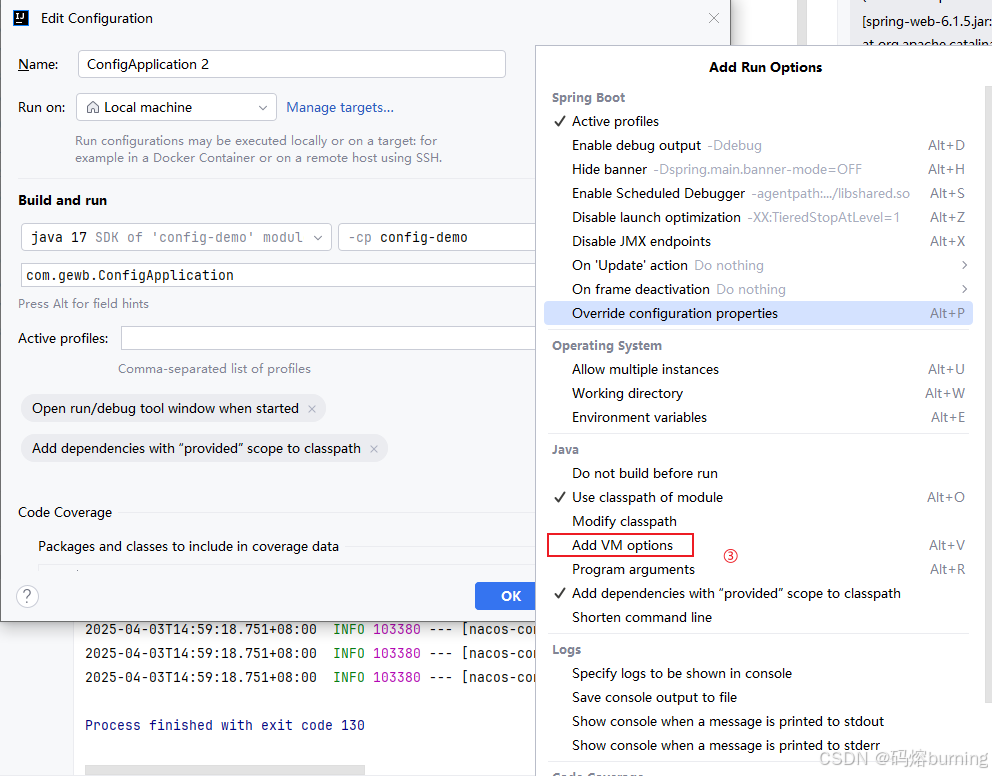Viewport: 992px width, 776px height.
Task: Expand On 'Update' action submenu
Action: click(x=758, y=266)
